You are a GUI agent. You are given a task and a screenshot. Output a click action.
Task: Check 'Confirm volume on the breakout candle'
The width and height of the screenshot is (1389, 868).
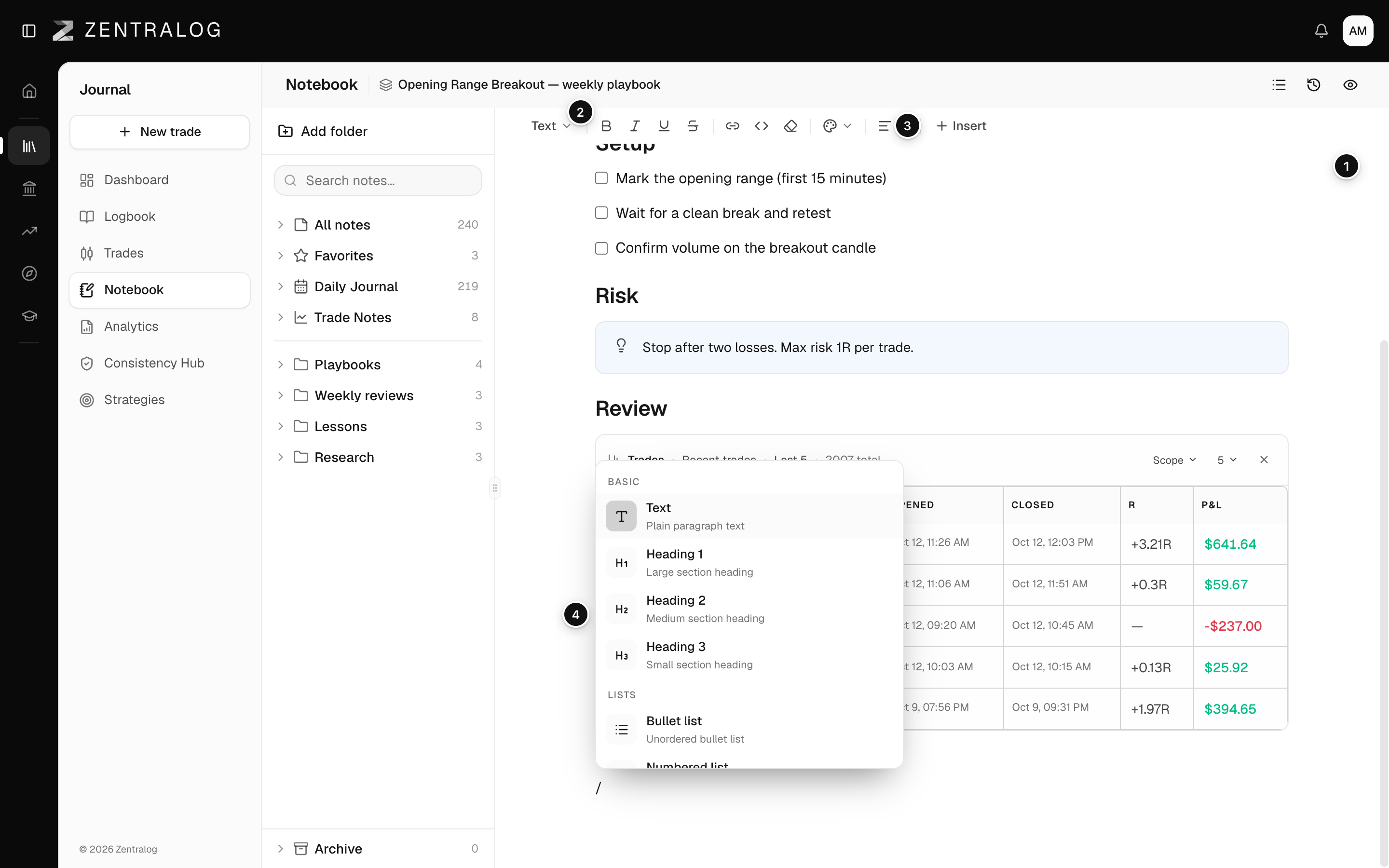pos(601,248)
